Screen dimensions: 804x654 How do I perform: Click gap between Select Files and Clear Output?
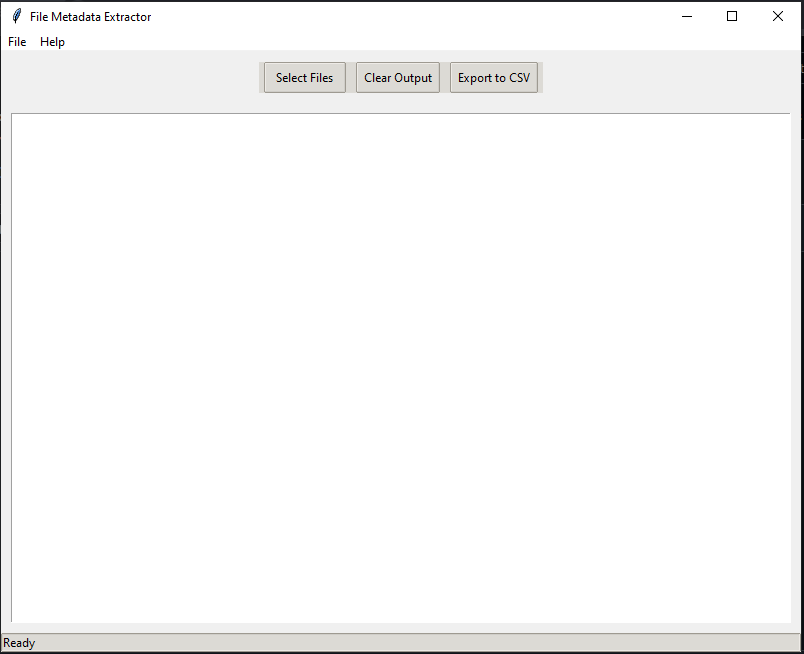(x=351, y=78)
